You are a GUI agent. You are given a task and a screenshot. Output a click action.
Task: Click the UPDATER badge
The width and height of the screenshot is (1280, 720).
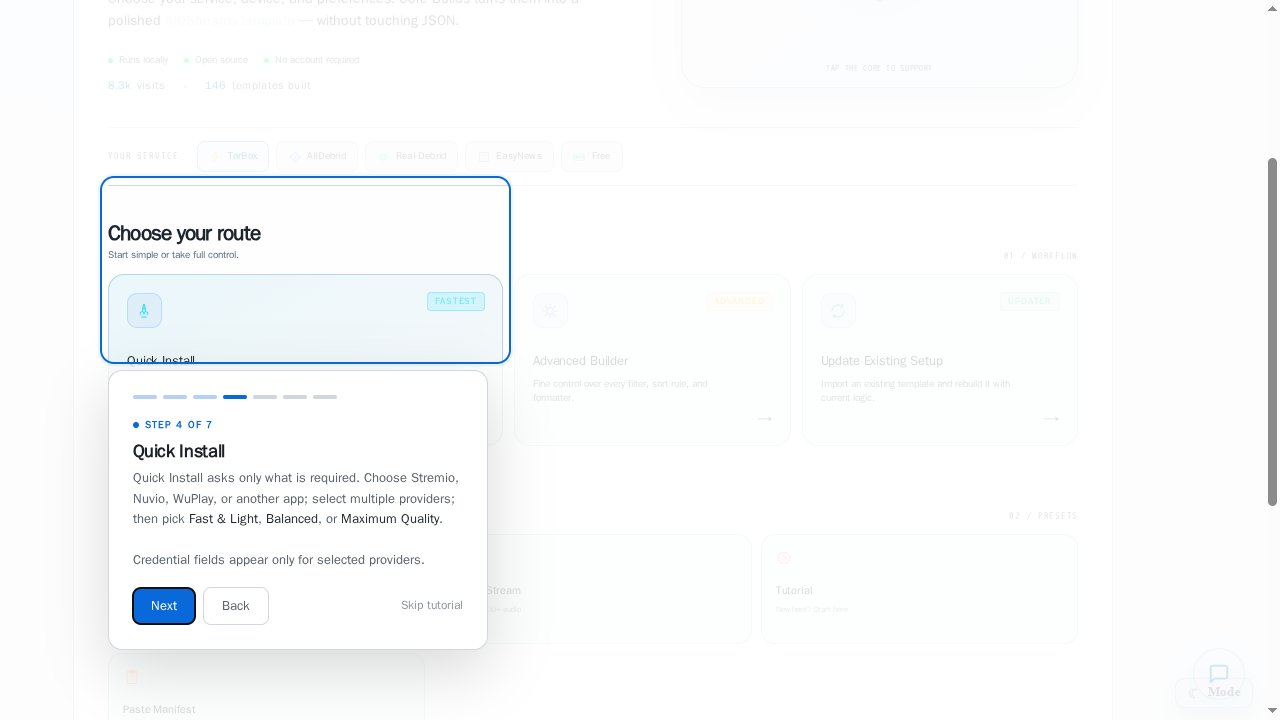pos(1030,301)
